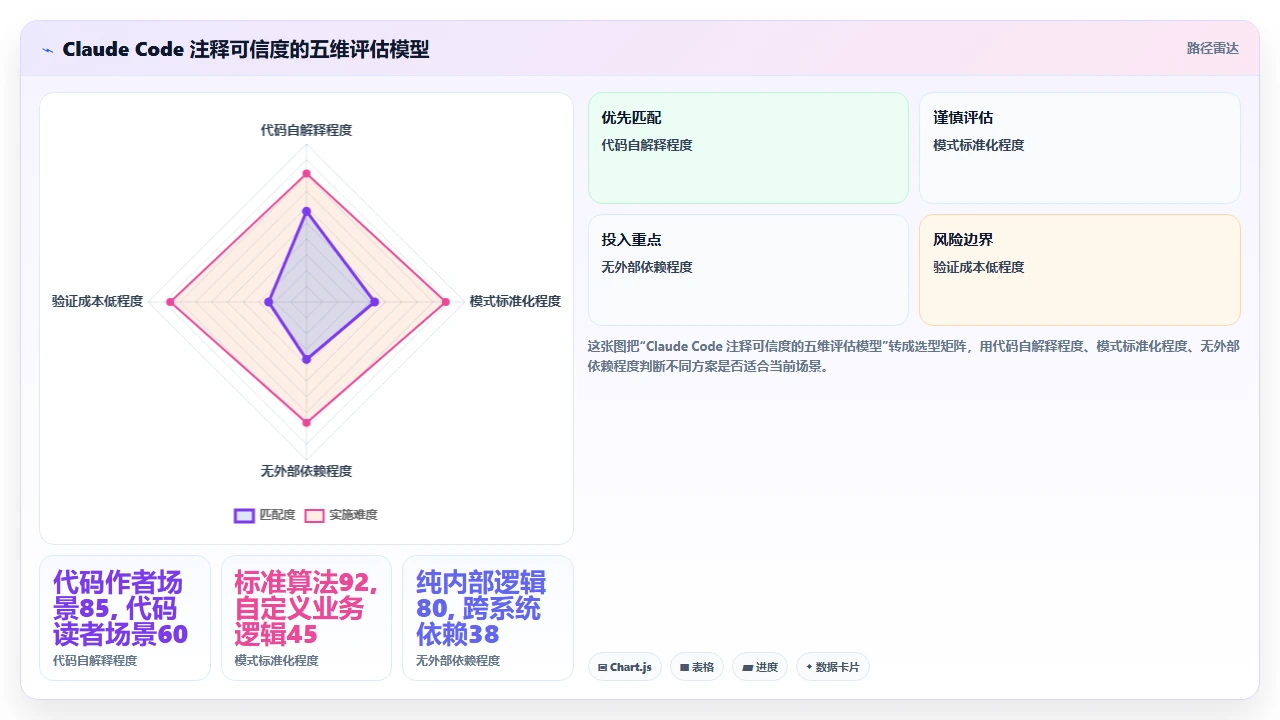Click the 代码作者场景85 stat card
This screenshot has width=1280, height=720.
[125, 618]
